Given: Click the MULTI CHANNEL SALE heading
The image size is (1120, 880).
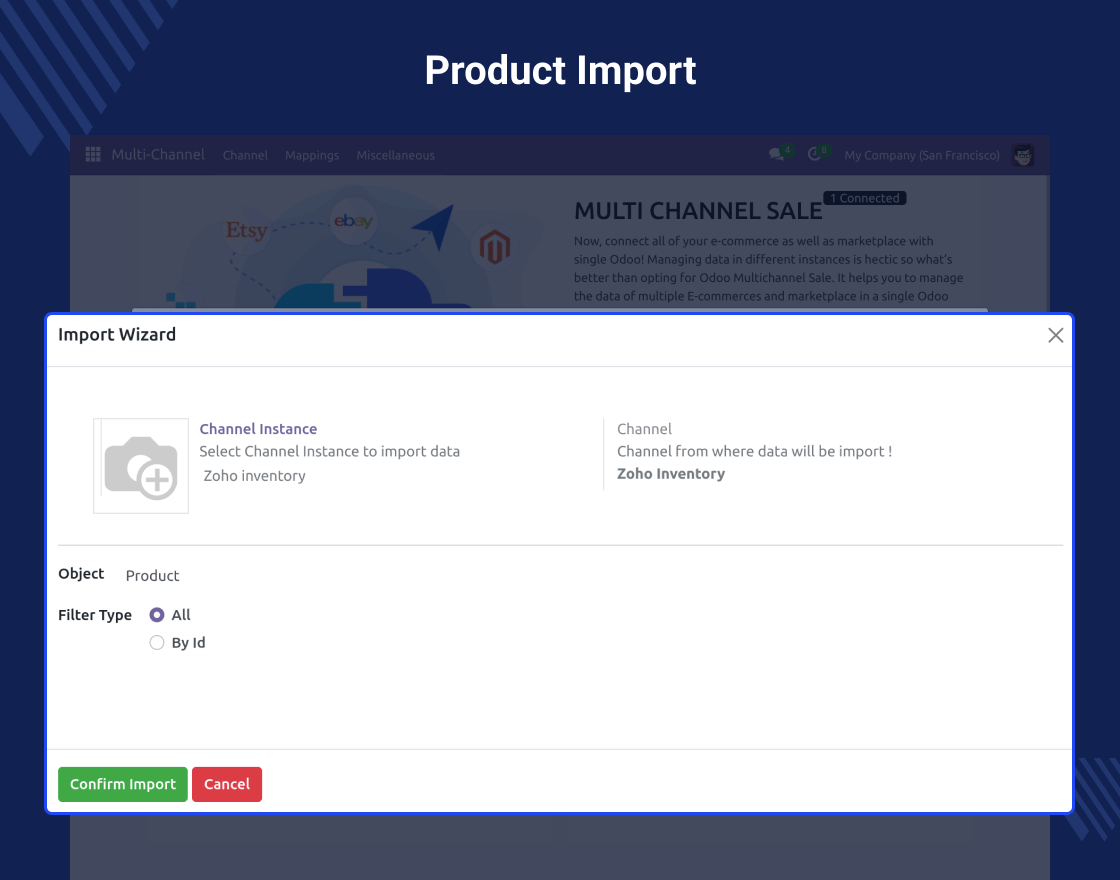Looking at the screenshot, I should point(698,211).
